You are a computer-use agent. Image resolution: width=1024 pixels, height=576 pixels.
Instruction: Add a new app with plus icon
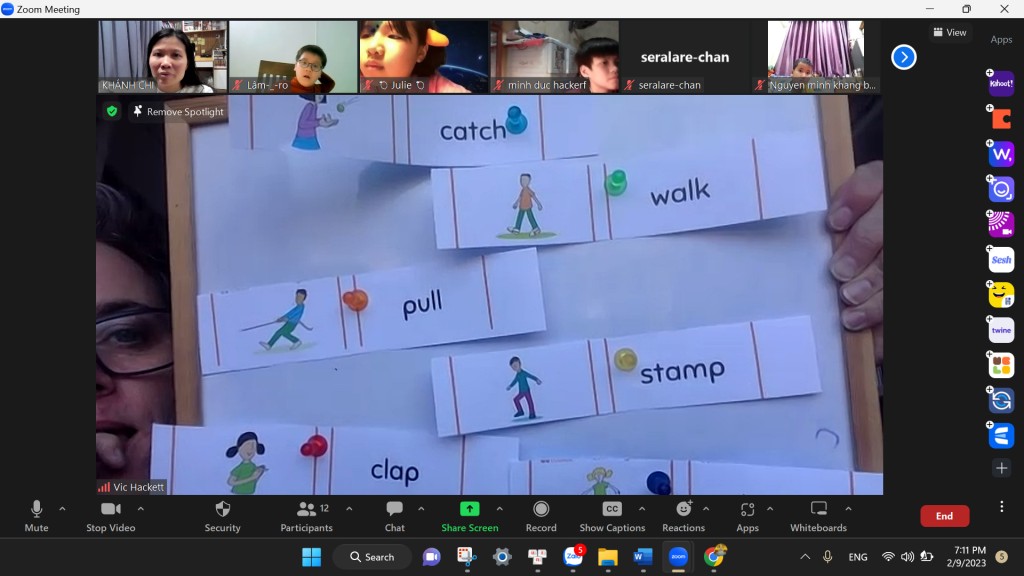coord(1001,468)
